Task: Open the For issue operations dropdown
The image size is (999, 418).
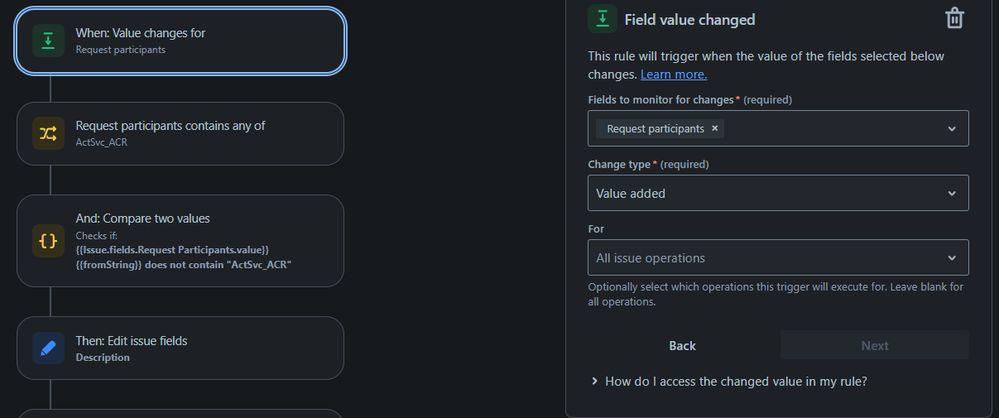Action: [x=950, y=258]
